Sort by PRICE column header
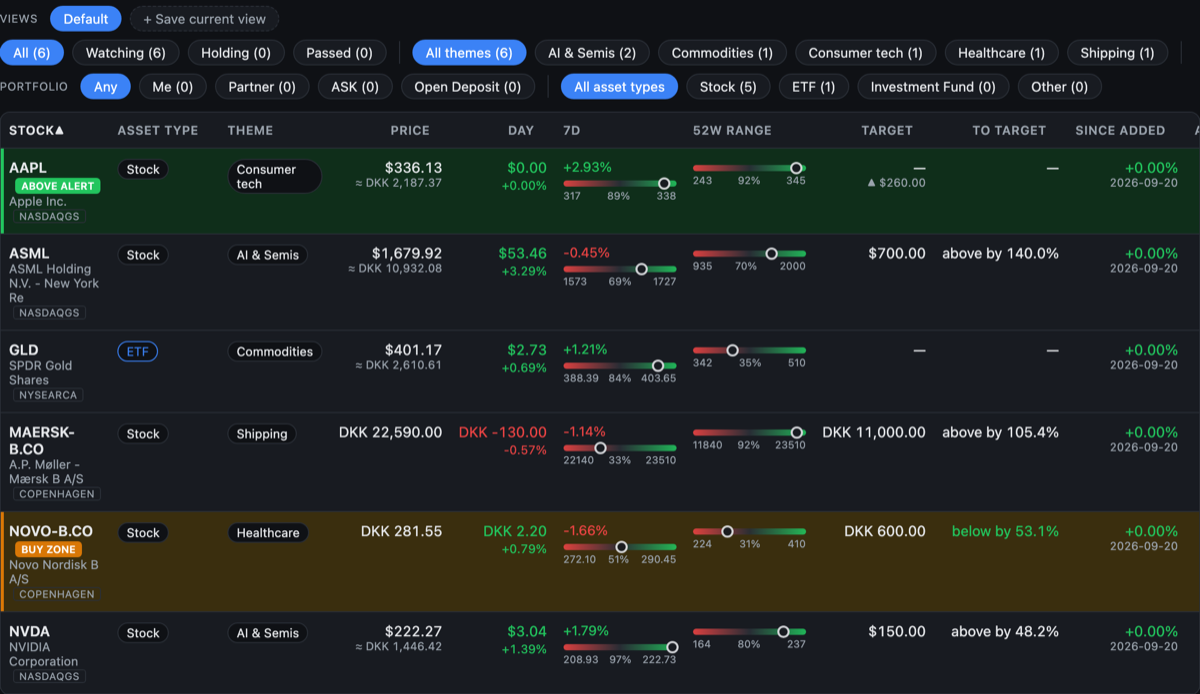Screen dimensions: 1200x694 tap(410, 130)
